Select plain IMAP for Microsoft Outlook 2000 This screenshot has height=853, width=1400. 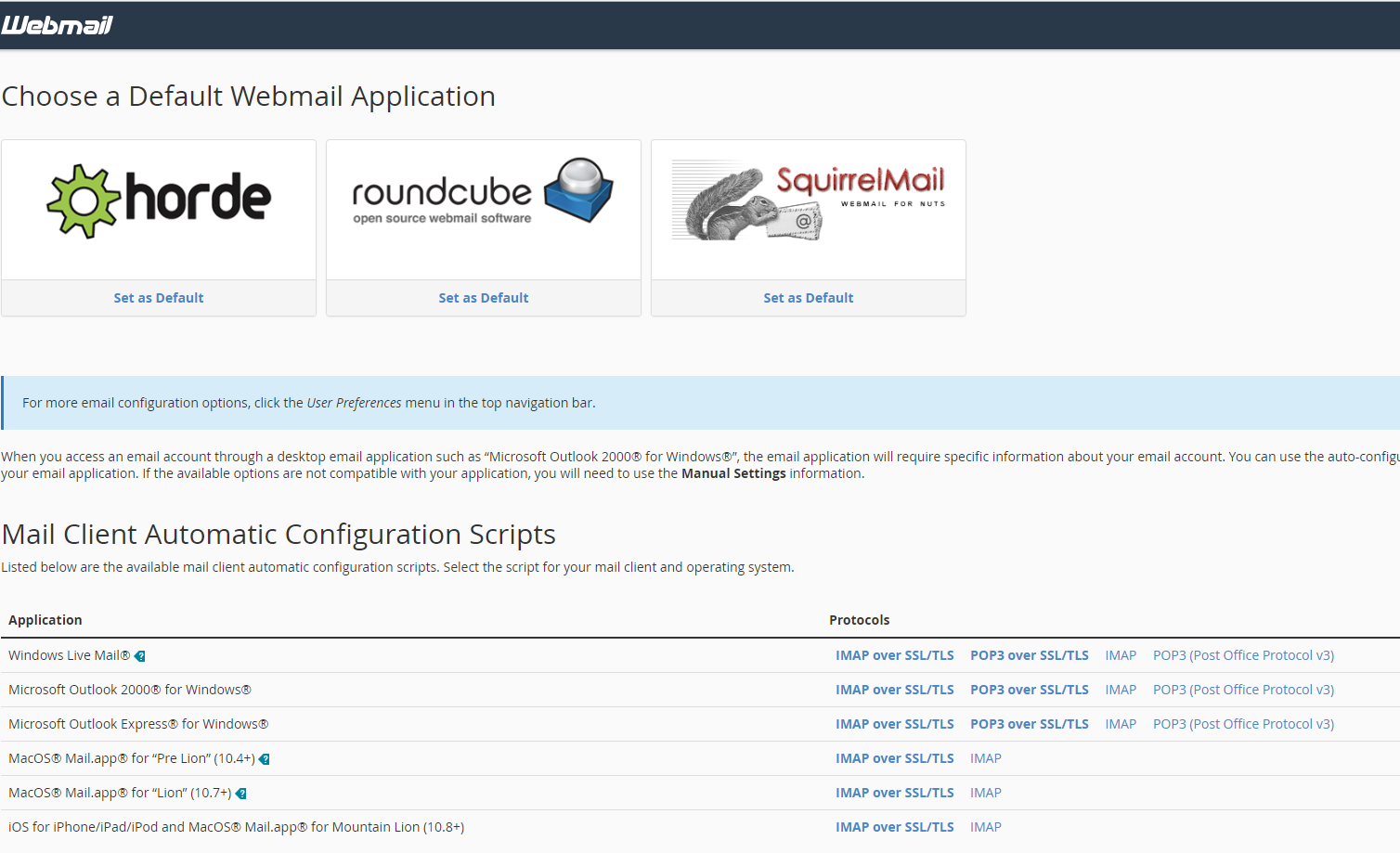[1121, 690]
